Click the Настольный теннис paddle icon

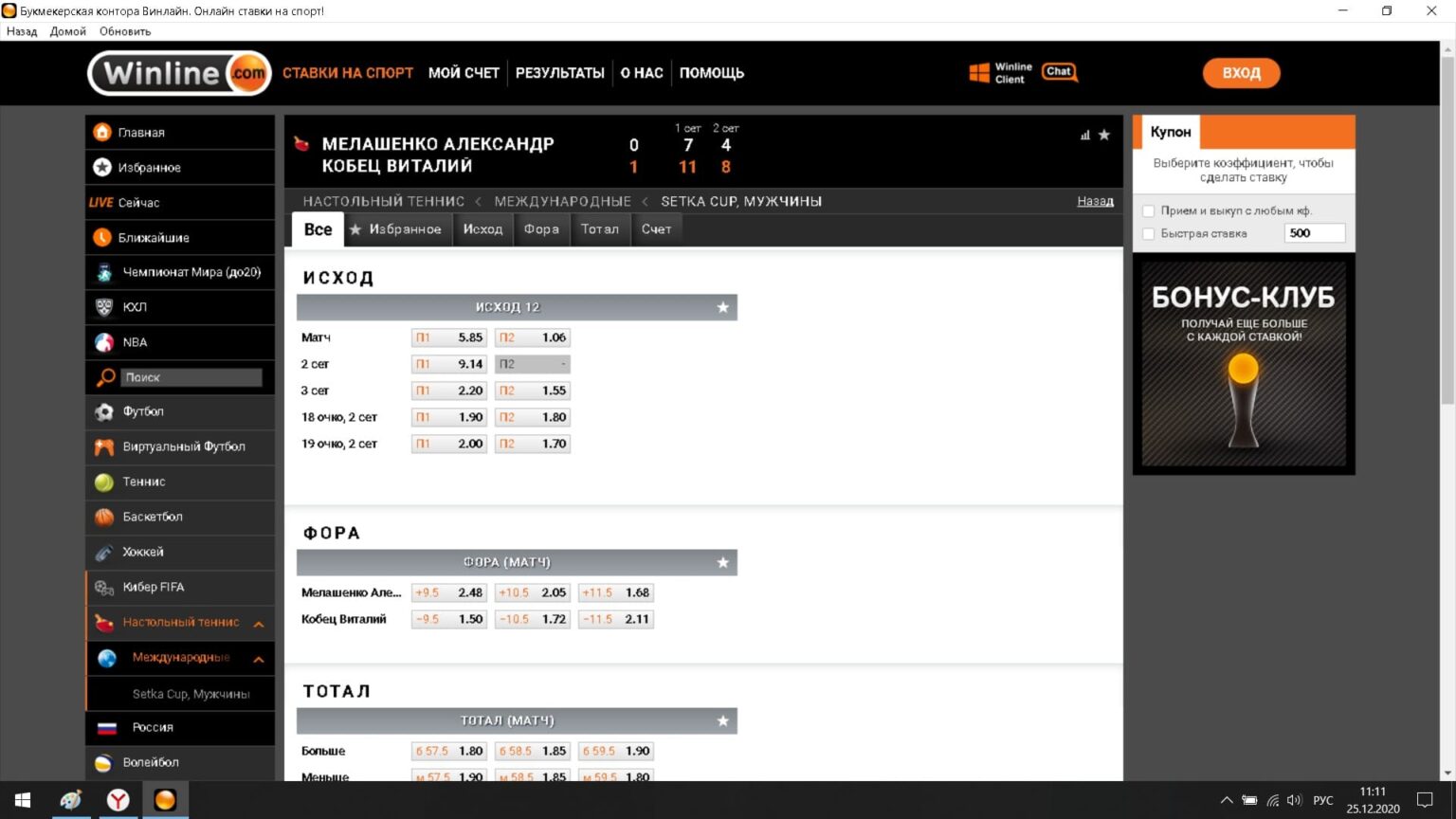tap(104, 623)
